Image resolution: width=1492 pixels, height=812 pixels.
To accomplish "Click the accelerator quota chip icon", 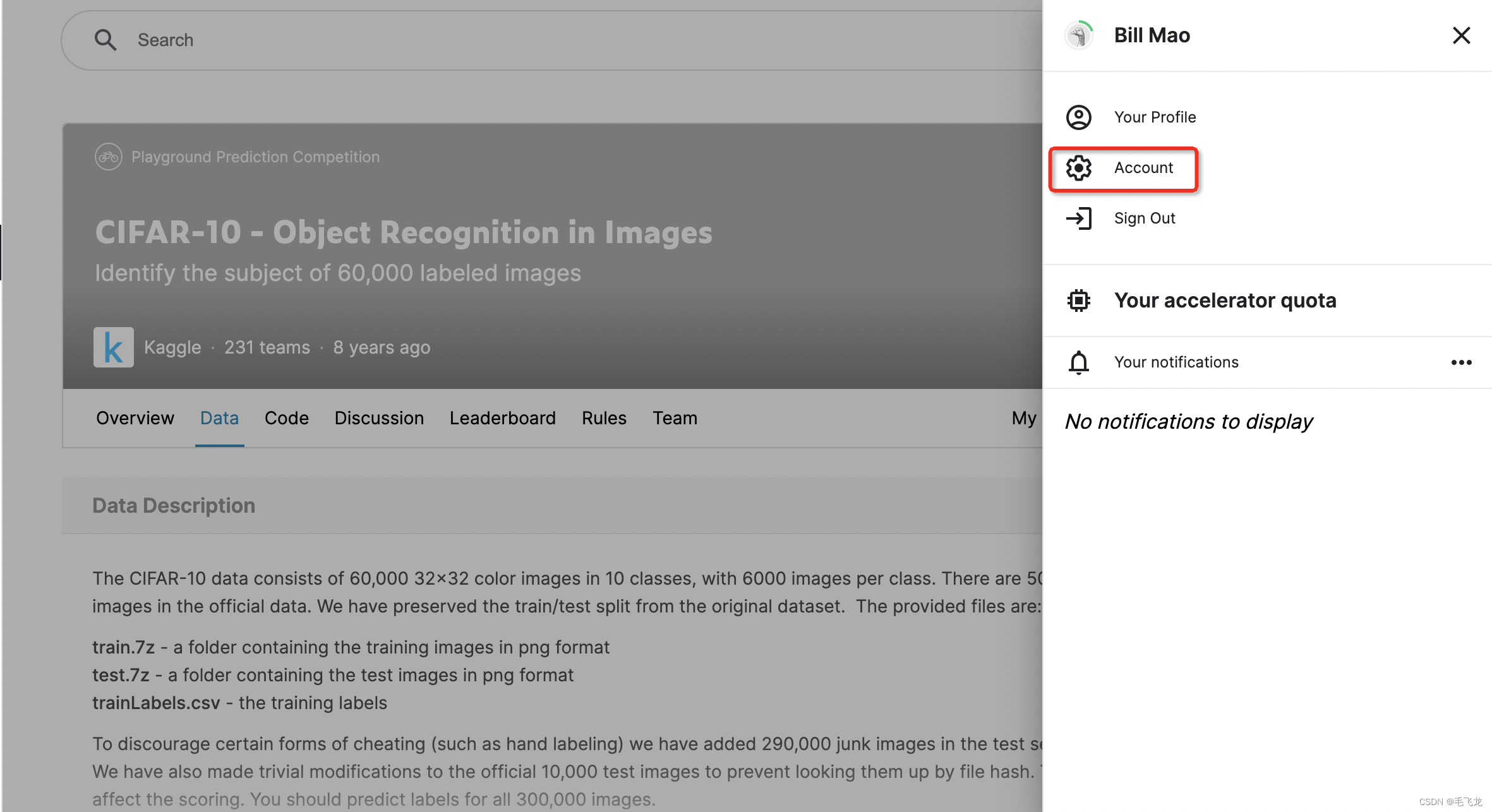I will click(x=1079, y=301).
